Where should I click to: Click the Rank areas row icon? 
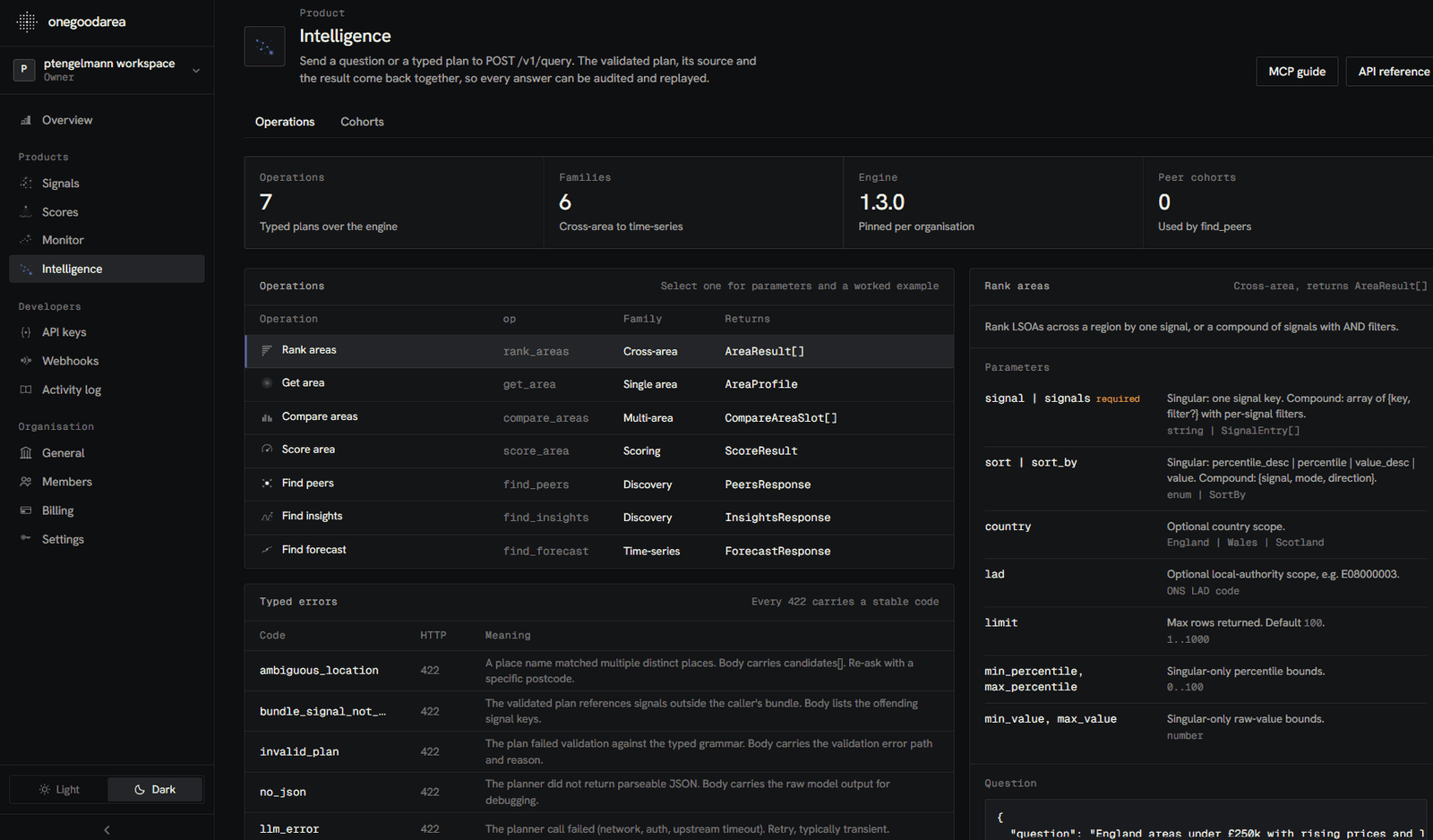(x=267, y=350)
